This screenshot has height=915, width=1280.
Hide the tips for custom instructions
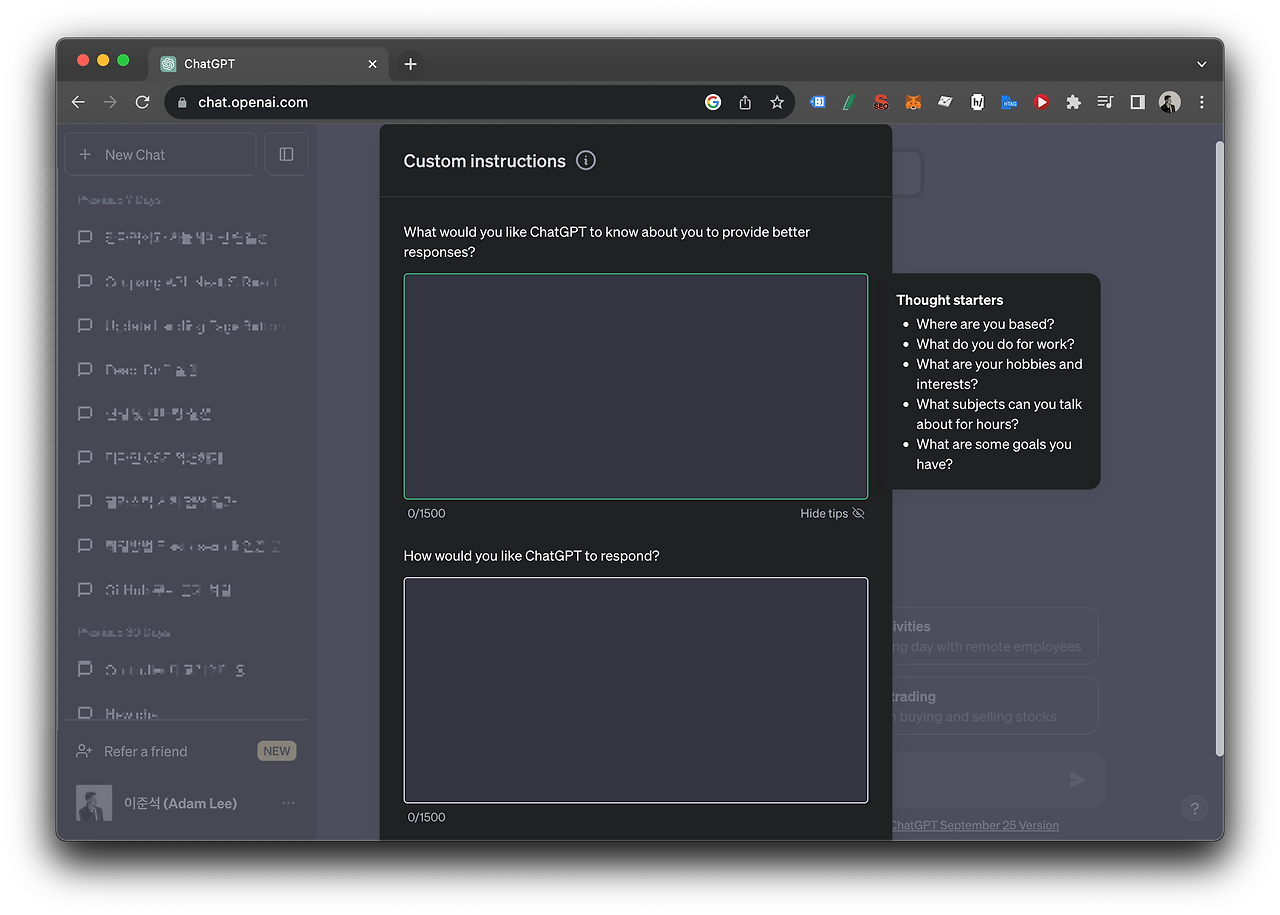832,513
